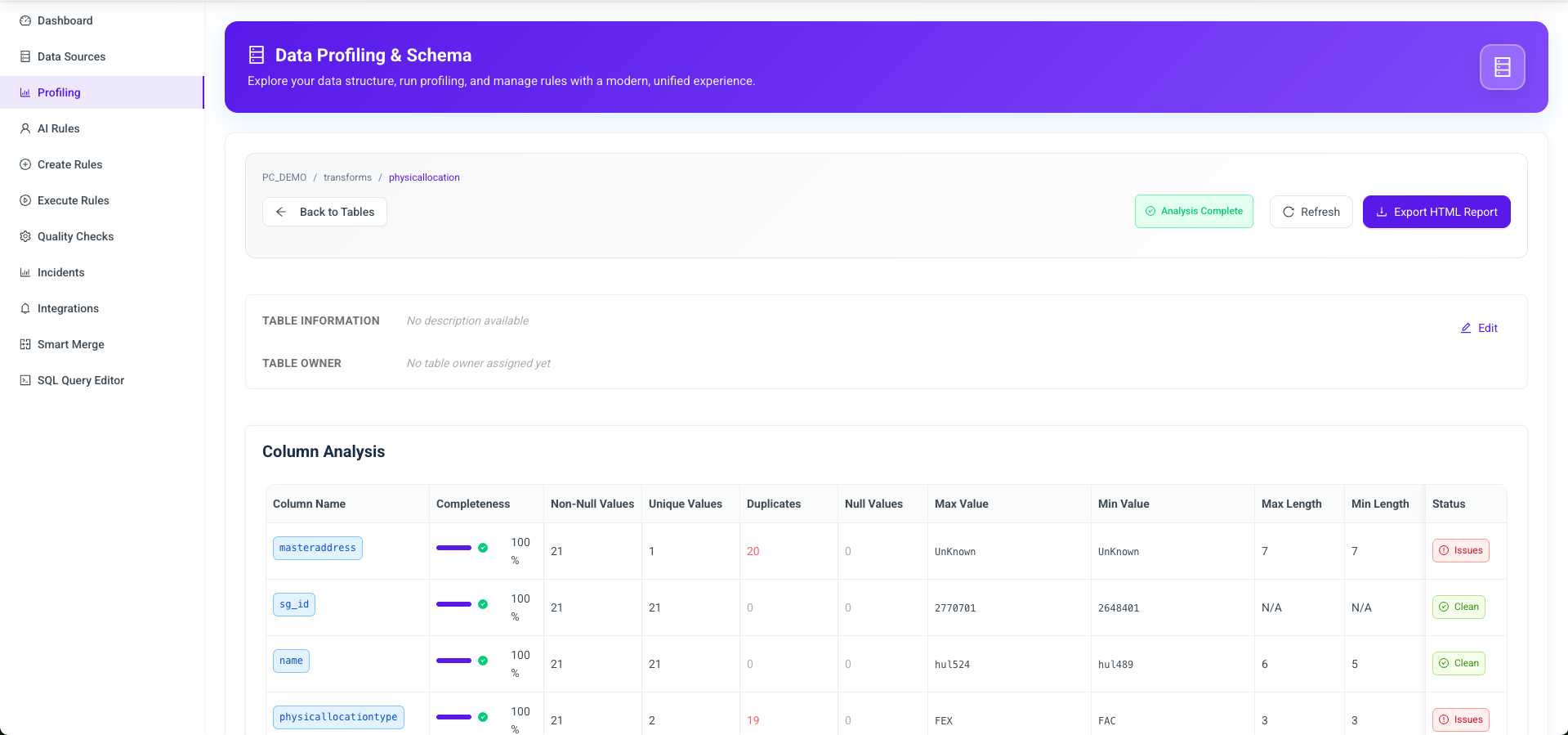This screenshot has height=735, width=1568.
Task: Open Smart Merge from the sidebar
Action: pos(70,344)
